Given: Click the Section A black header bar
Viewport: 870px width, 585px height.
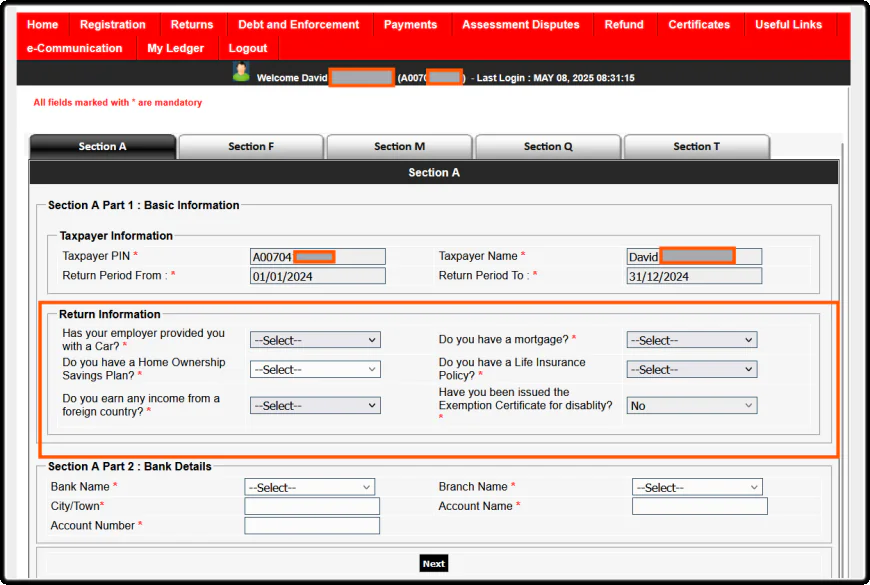Looking at the screenshot, I should pyautogui.click(x=434, y=173).
